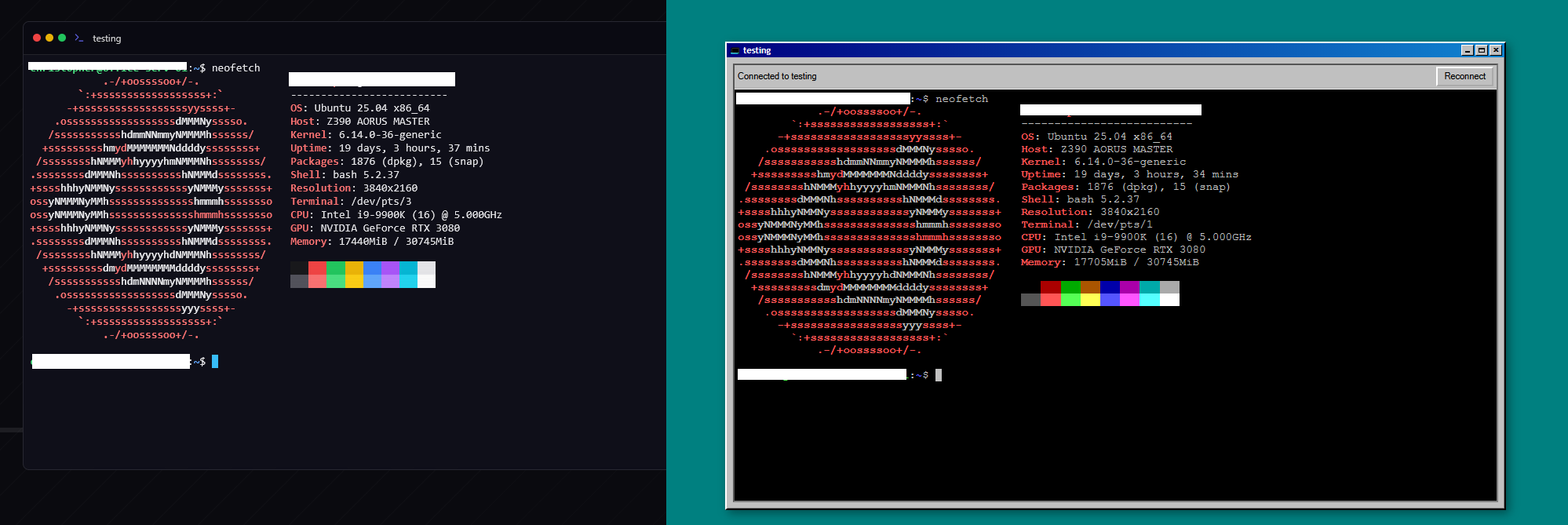Screen dimensions: 1568x525
Task: Click the green maximize dot in left terminal
Action: [x=62, y=38]
